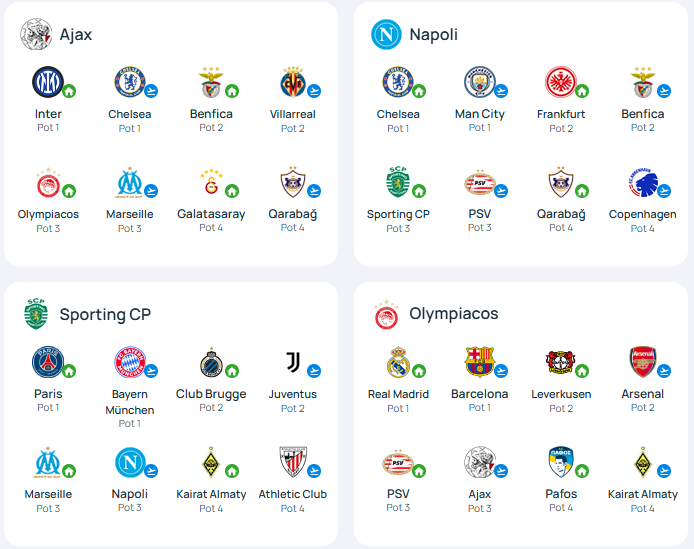The width and height of the screenshot is (694, 549).
Task: Click blue away badge next to Arsenal
Action: click(663, 371)
